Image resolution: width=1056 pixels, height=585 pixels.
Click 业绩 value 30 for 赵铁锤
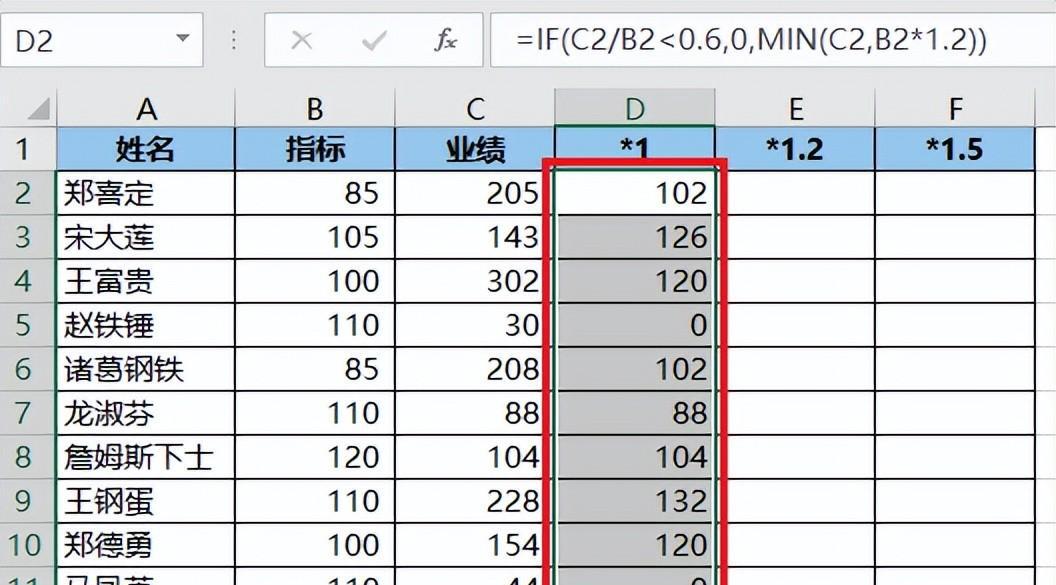[x=475, y=325]
